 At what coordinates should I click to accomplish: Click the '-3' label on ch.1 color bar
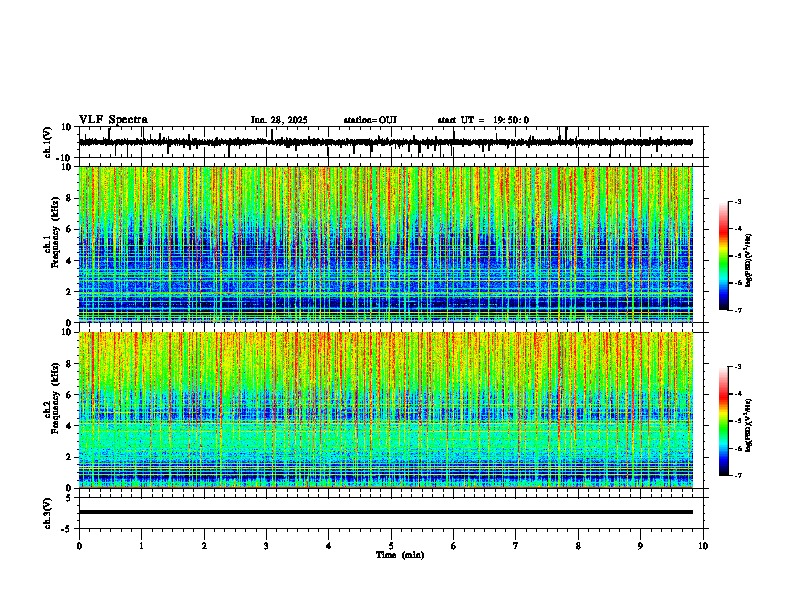tap(737, 202)
